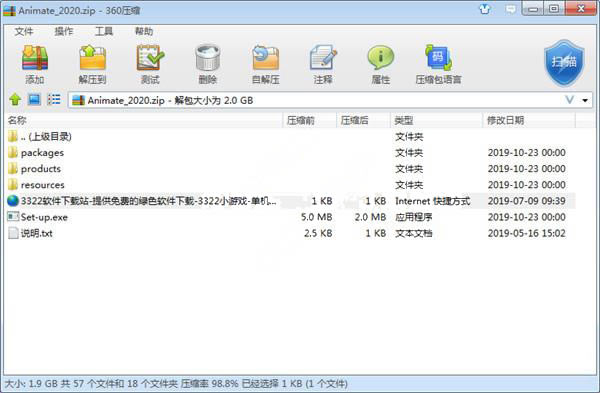Click the 说明.txt document icon

(13, 233)
